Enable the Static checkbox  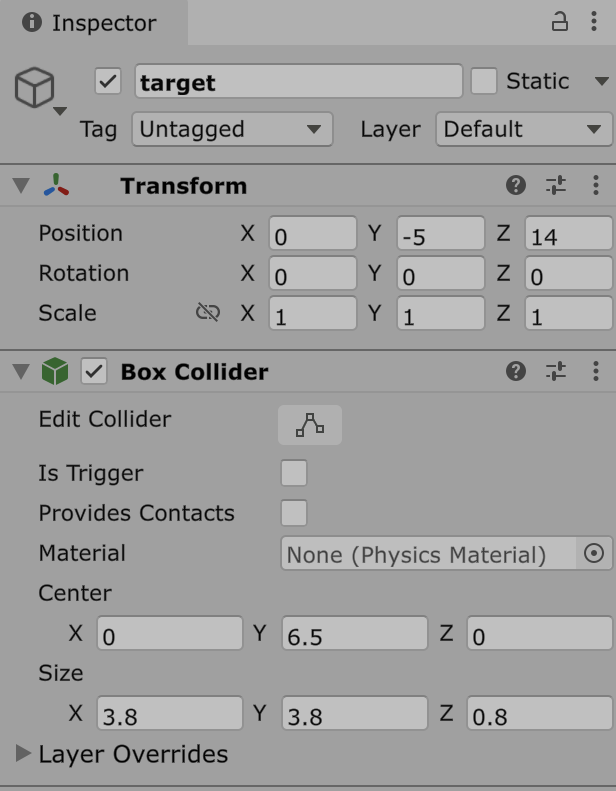[484, 81]
